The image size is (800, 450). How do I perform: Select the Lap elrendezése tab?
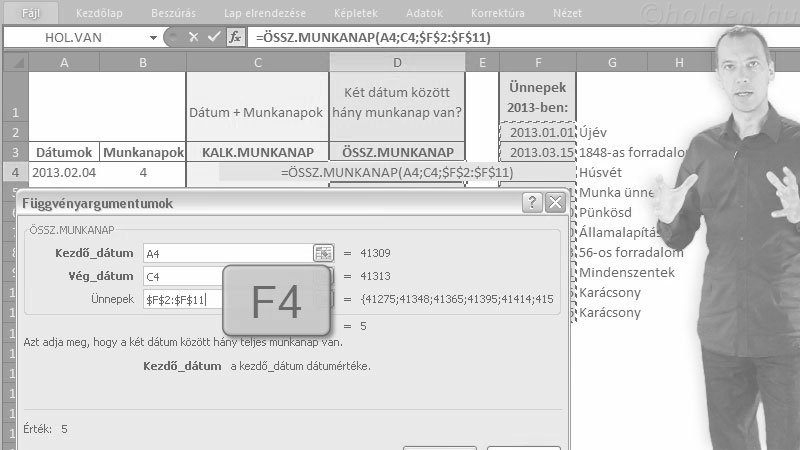click(x=265, y=13)
